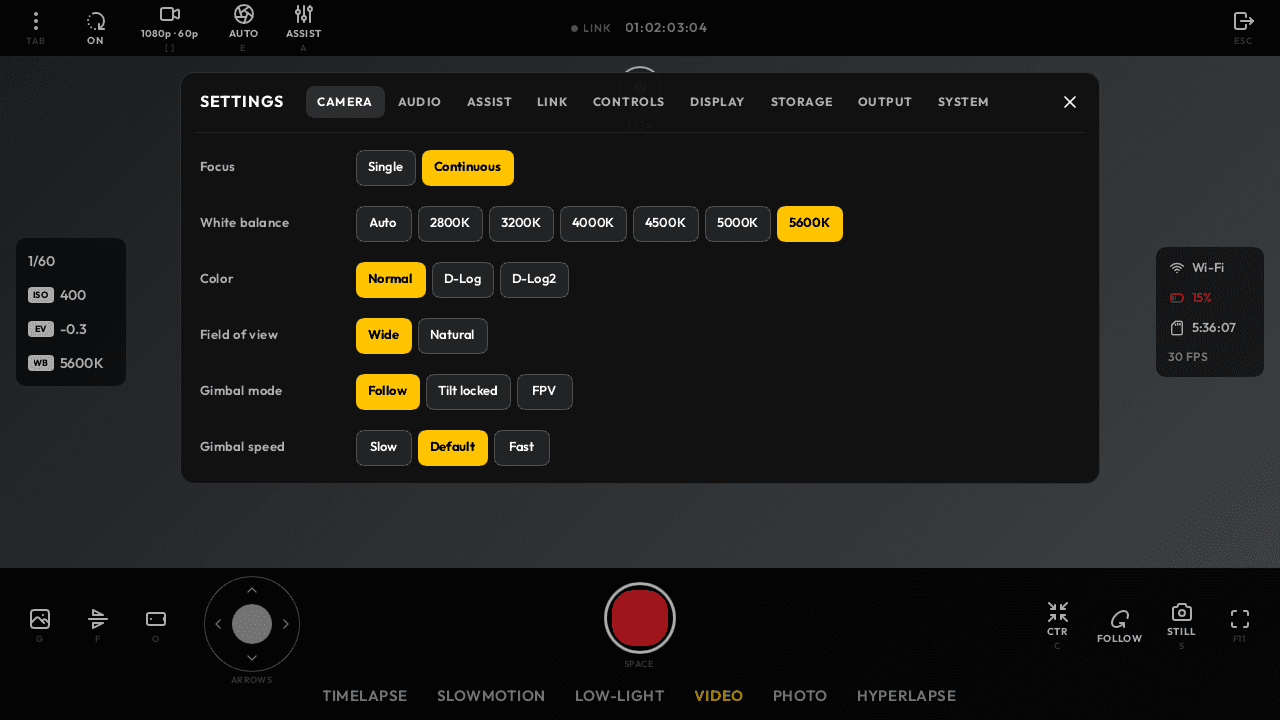
Task: Click the ISO 400 readout
Action: point(57,295)
